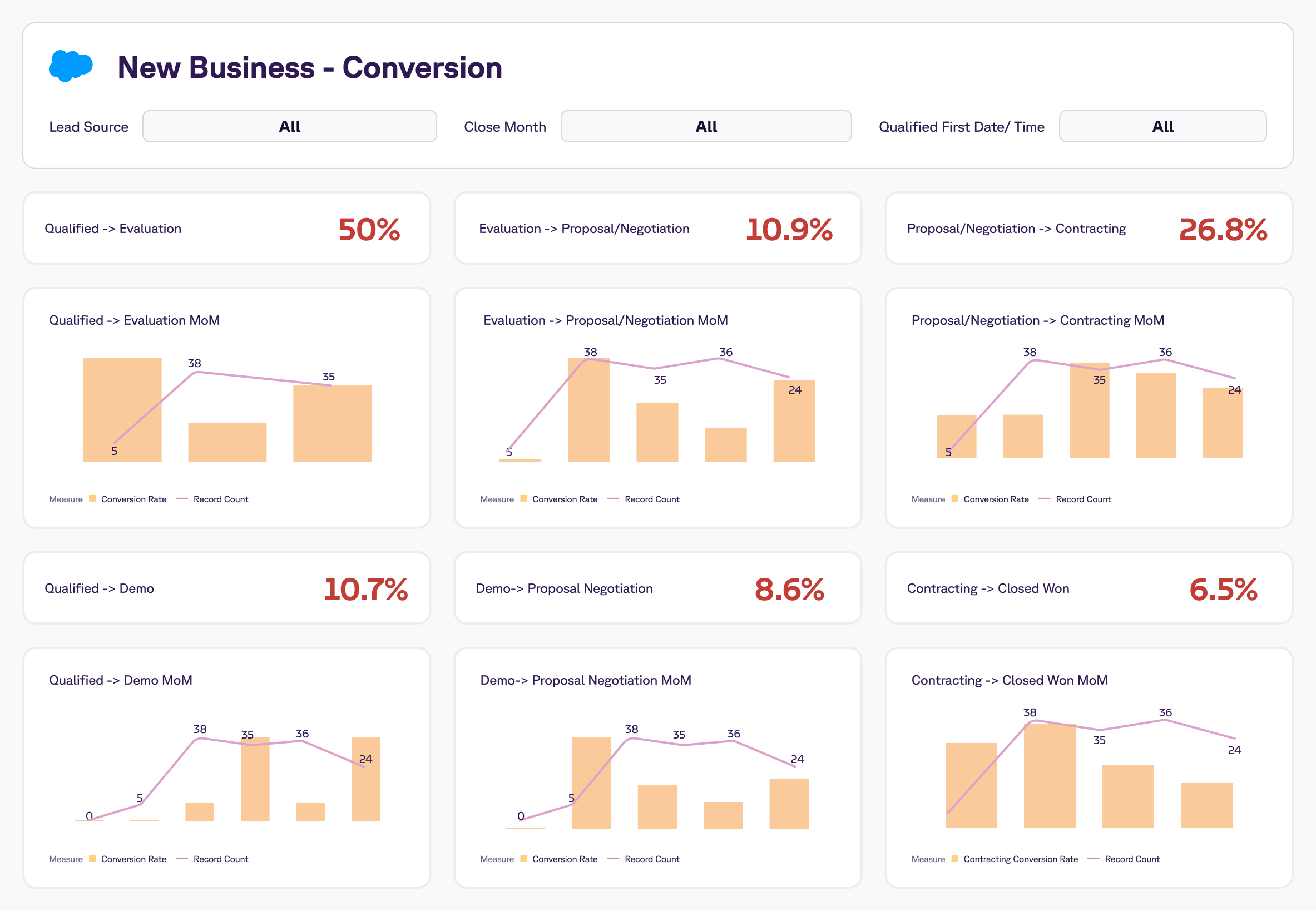Click Conversion Rate swatch in Qualified -> Evaluation legend

pyautogui.click(x=92, y=498)
